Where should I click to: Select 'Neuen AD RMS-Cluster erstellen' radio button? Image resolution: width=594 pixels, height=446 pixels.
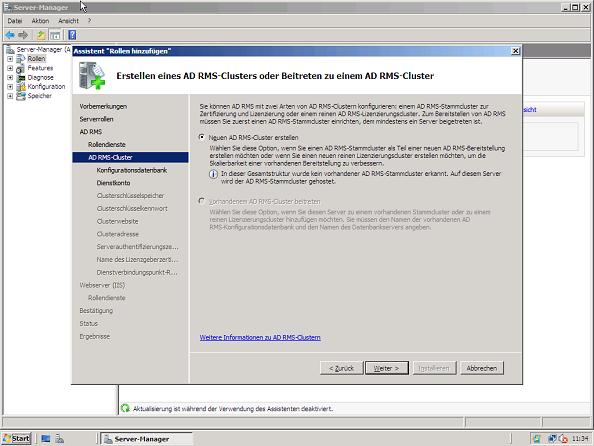pos(202,137)
